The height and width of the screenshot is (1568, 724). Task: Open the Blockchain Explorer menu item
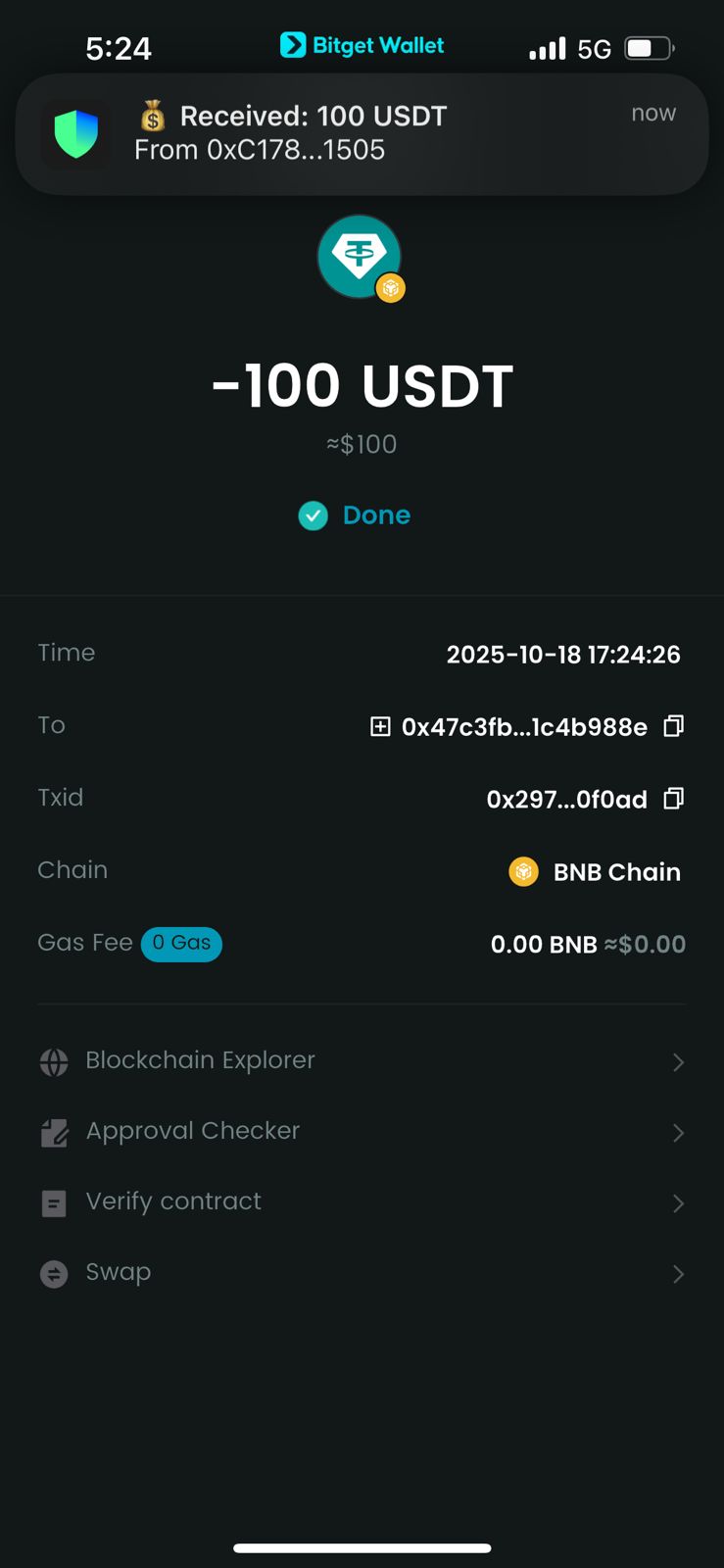coord(200,1060)
